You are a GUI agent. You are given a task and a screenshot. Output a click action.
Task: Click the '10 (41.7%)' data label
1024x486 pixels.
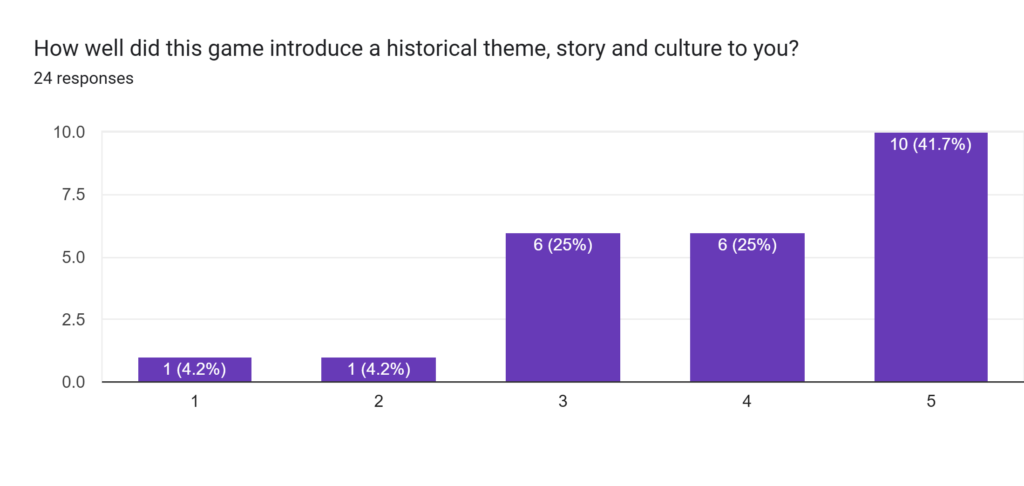(x=931, y=145)
